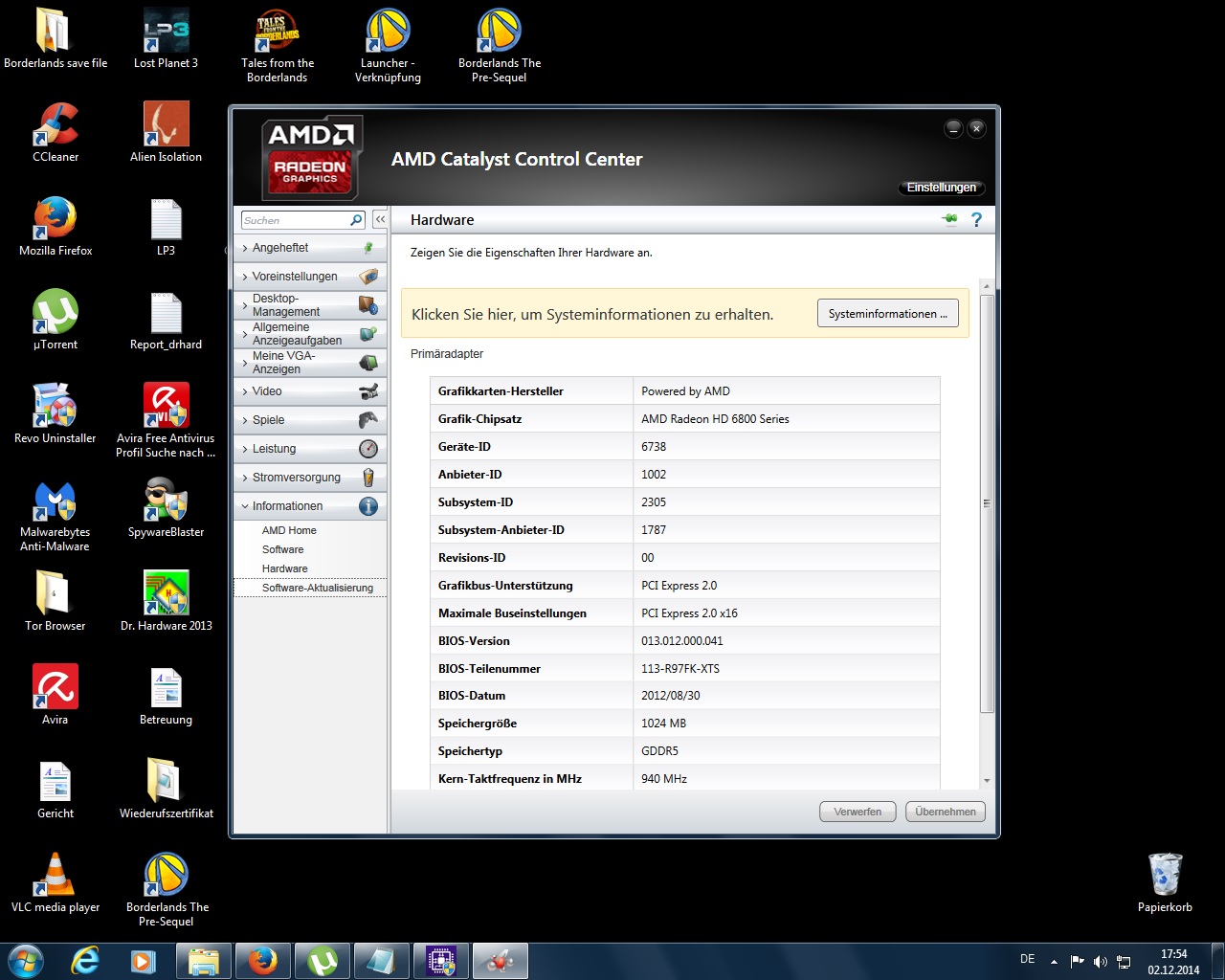
Task: Click the scrollbar up arrow
Action: (x=987, y=286)
